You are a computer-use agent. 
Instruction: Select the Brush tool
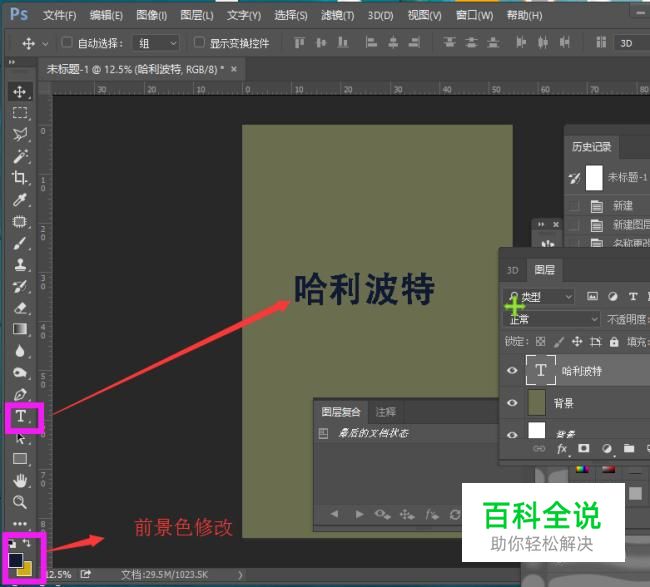coord(19,243)
